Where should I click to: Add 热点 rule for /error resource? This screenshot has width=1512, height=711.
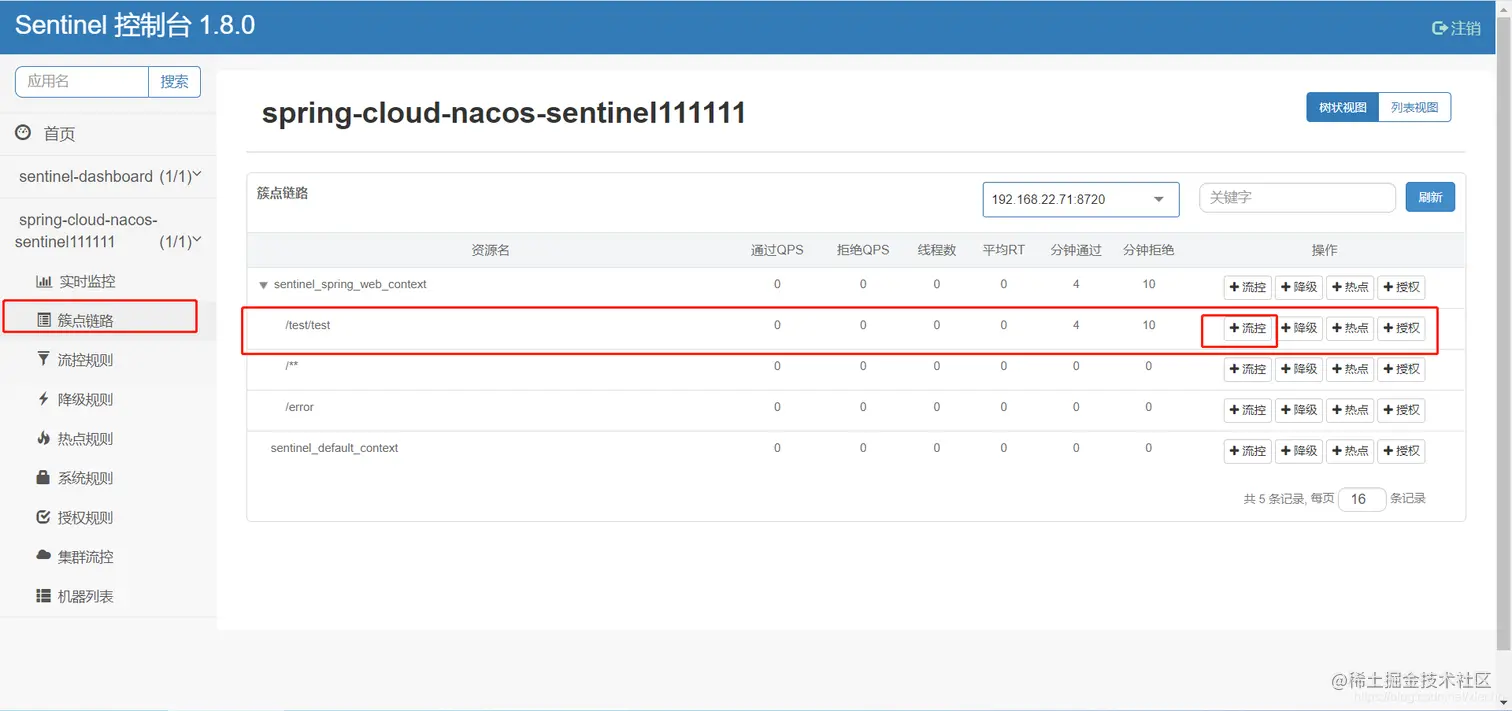1350,410
